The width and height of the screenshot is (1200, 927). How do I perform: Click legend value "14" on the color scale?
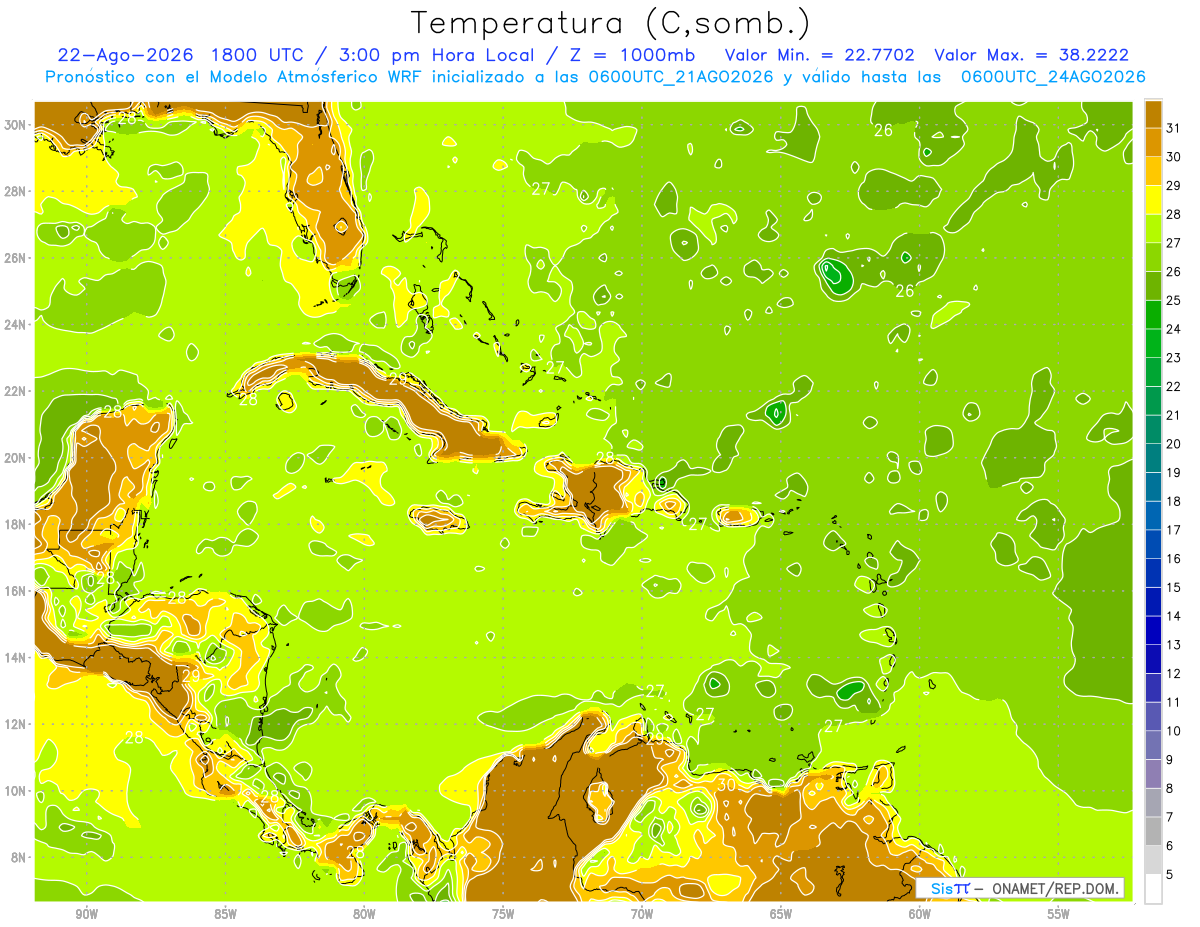coord(1173,616)
